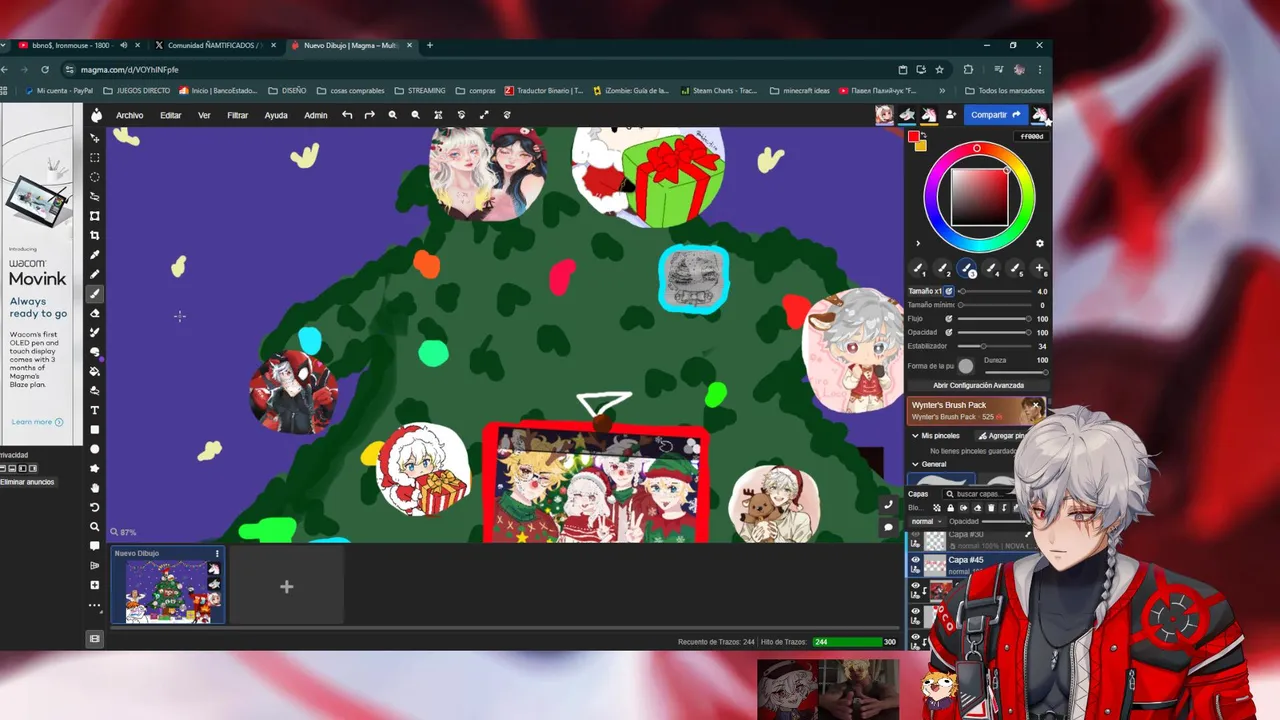This screenshot has height=720, width=1280.
Task: Click the zoom in magnifier in top toolbar
Action: click(x=393, y=115)
